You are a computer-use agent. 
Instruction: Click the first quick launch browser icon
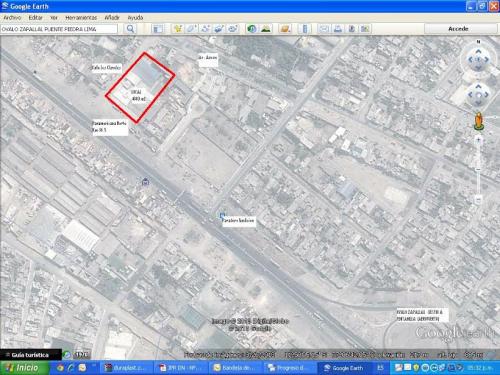(60, 368)
